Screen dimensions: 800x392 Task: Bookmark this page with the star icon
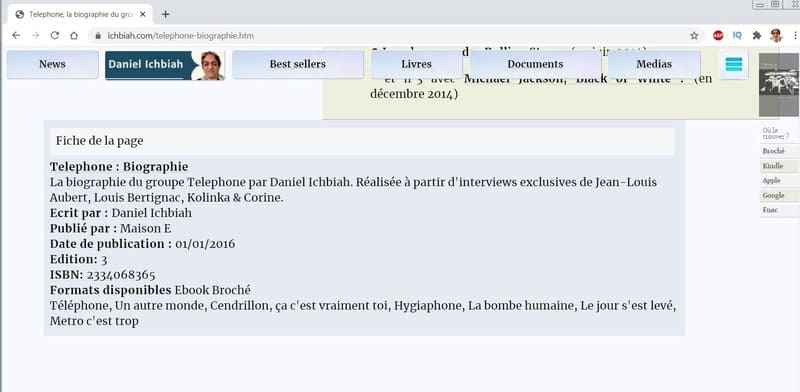pyautogui.click(x=694, y=35)
